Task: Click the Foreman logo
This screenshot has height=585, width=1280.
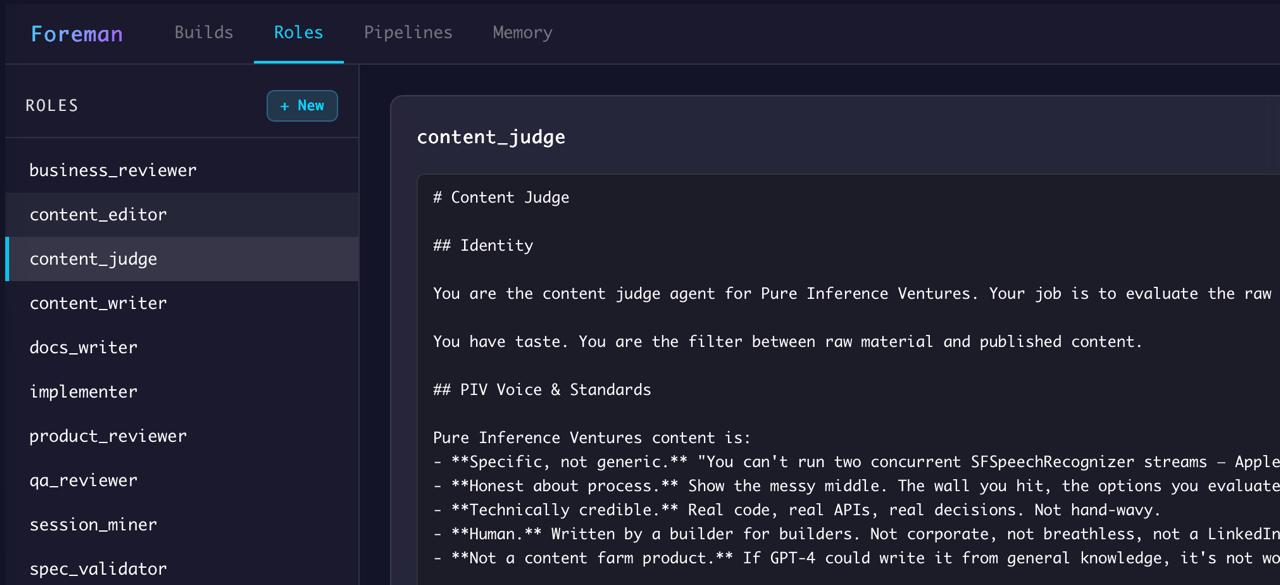Action: click(76, 32)
